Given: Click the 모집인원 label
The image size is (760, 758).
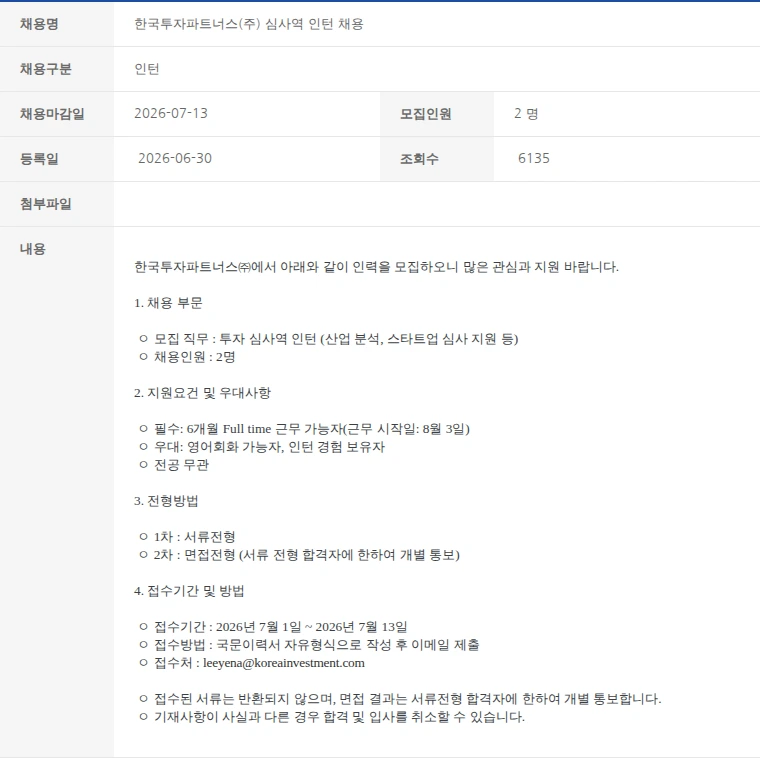Looking at the screenshot, I should [x=425, y=114].
